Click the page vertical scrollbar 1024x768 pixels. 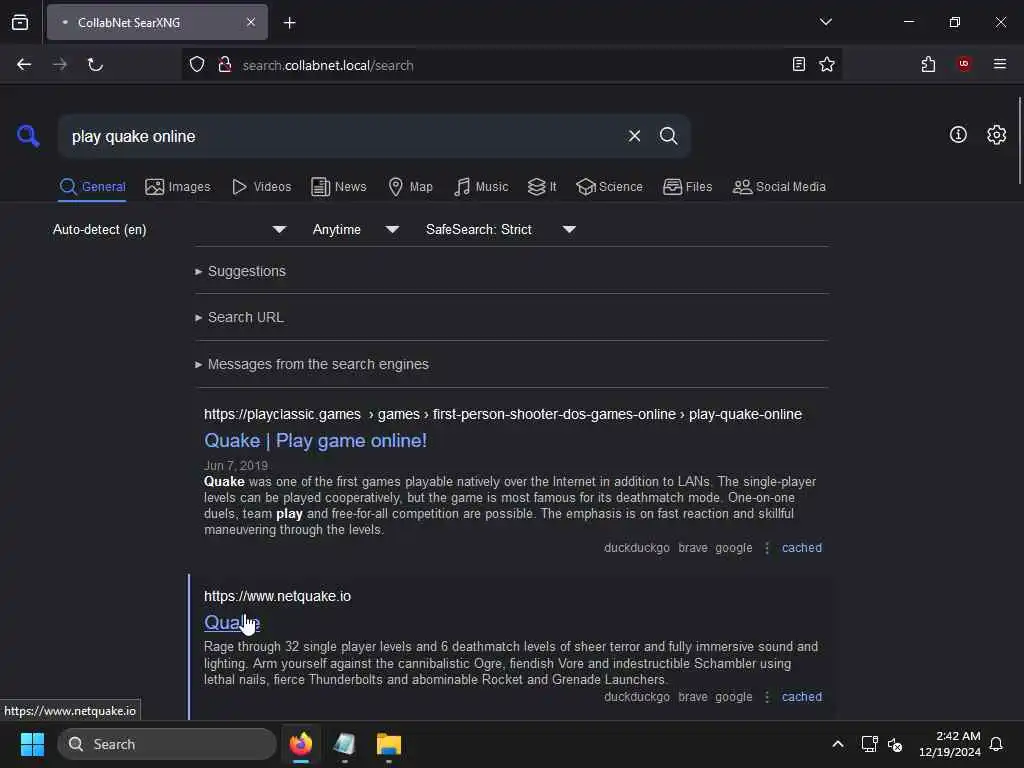(x=1019, y=140)
